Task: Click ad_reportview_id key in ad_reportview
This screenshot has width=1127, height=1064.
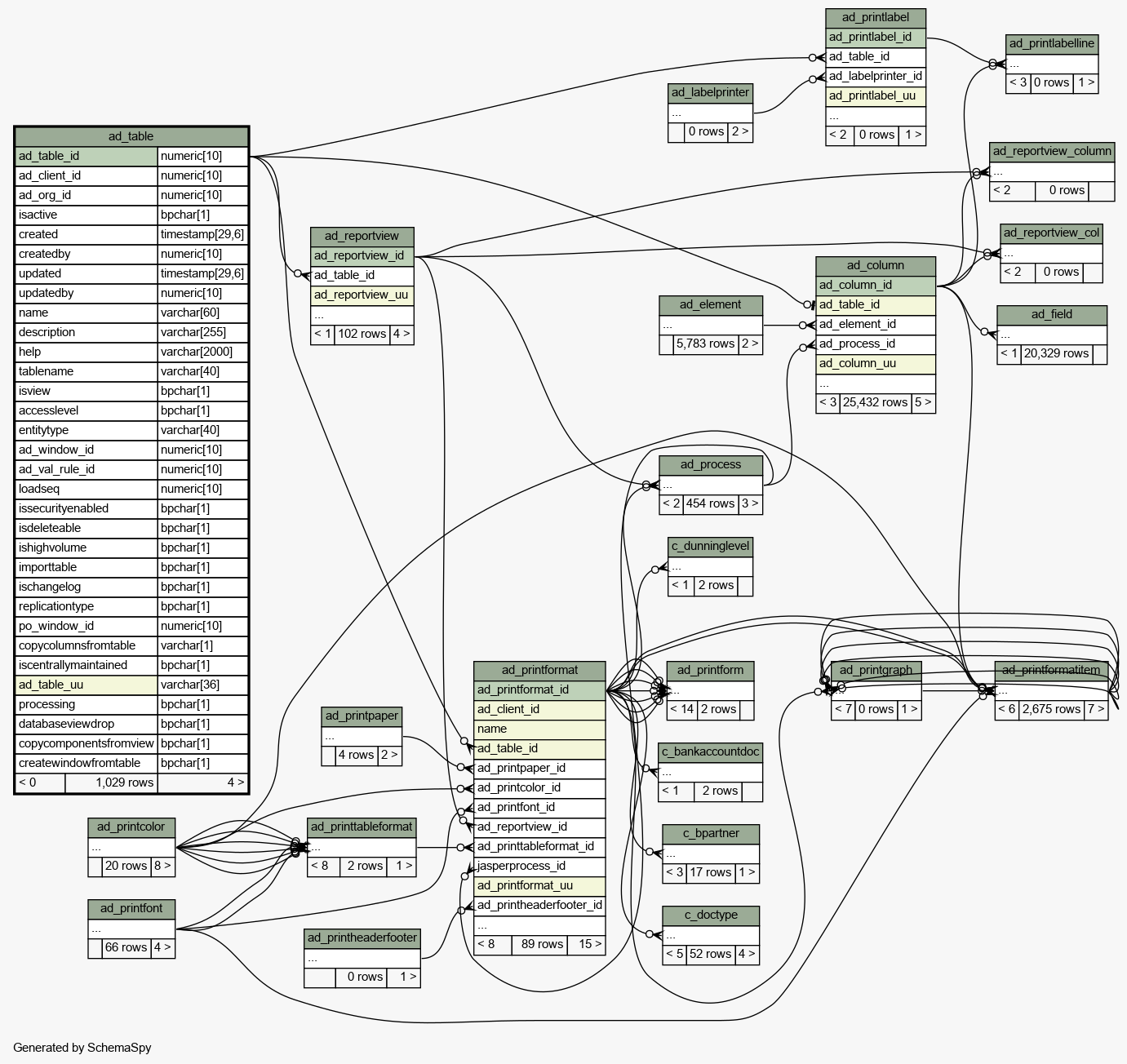Action: (362, 255)
